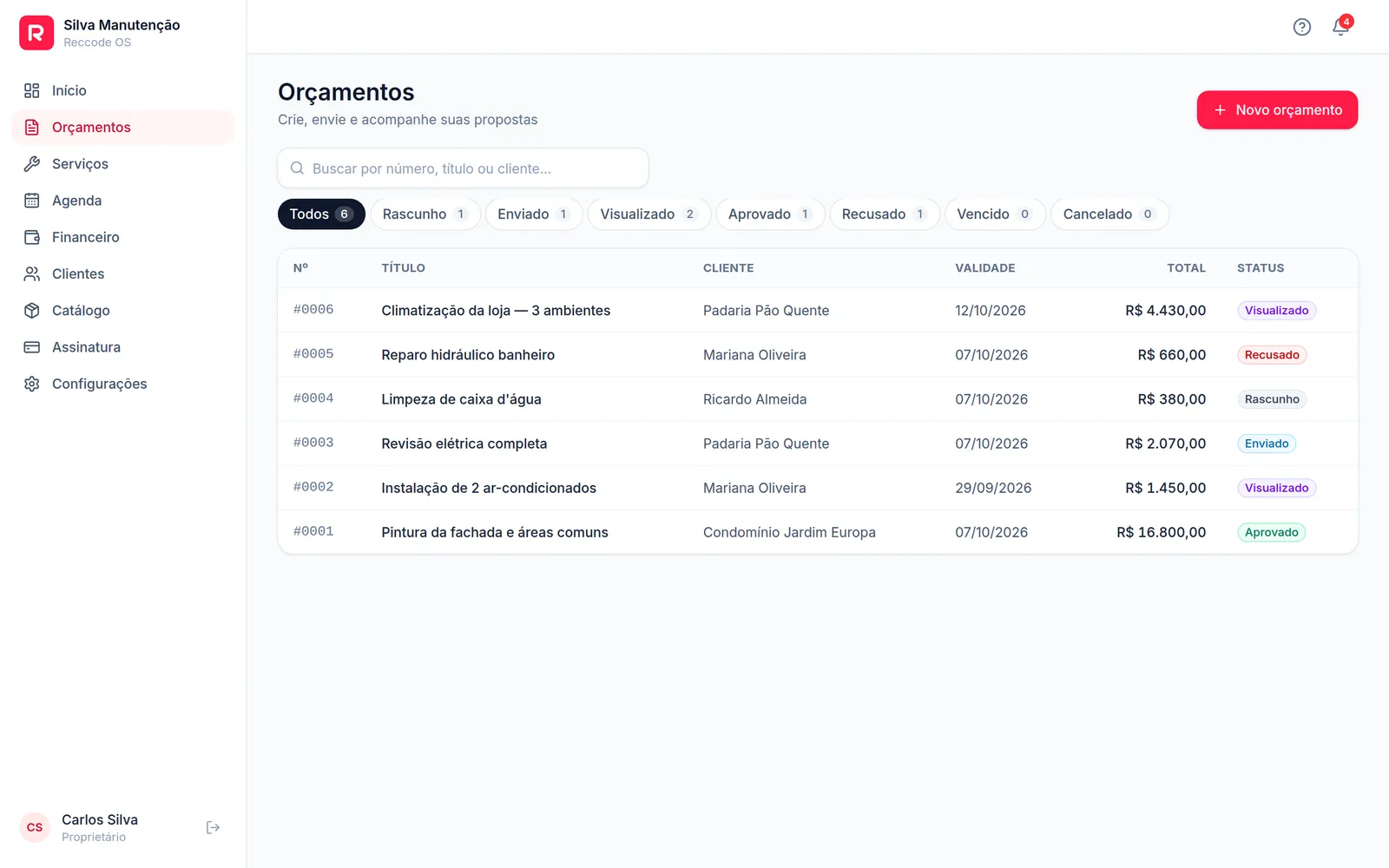The height and width of the screenshot is (868, 1389).
Task: Open notifications bell icon
Action: tap(1340, 27)
